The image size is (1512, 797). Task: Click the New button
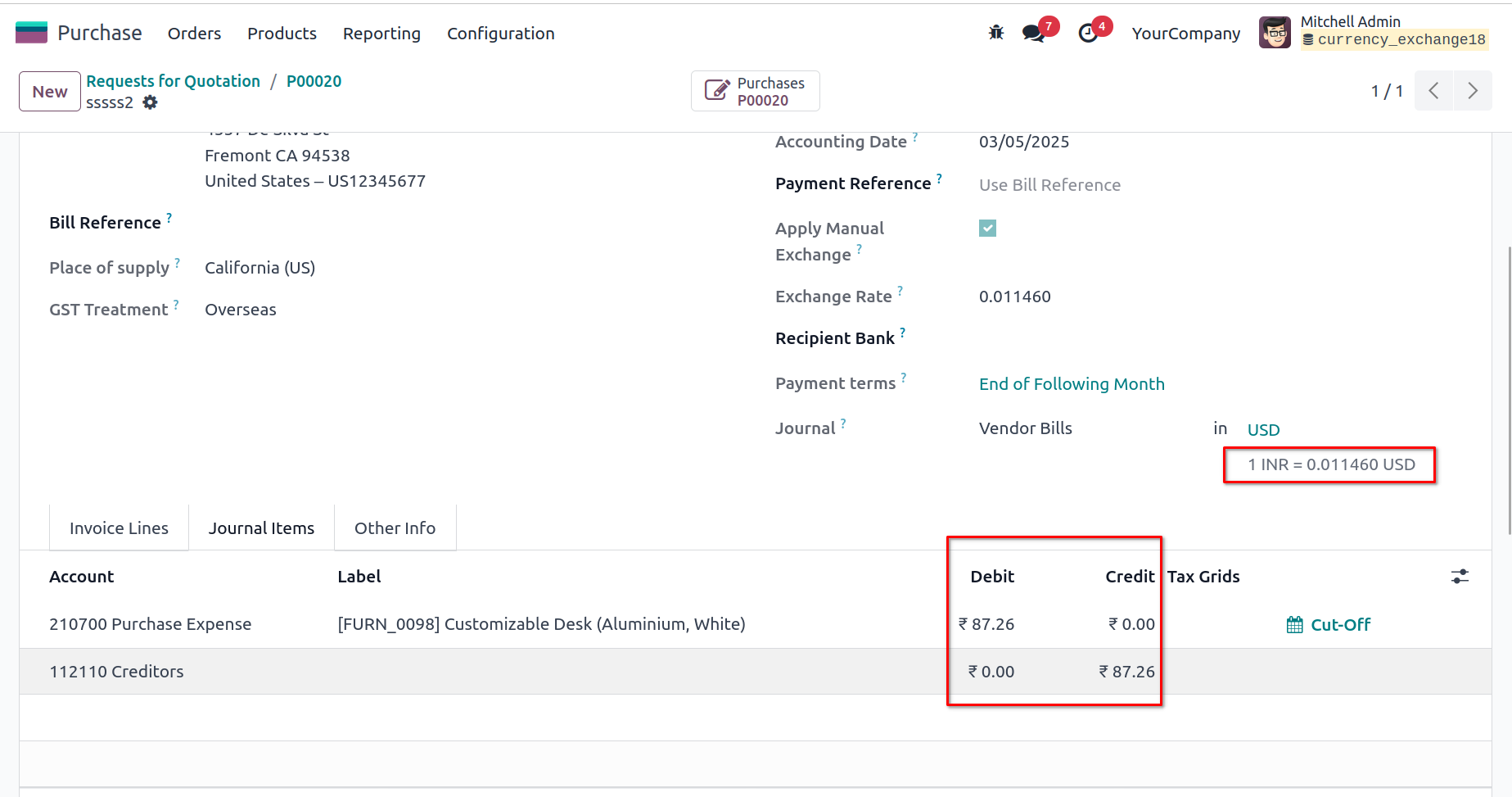point(50,92)
